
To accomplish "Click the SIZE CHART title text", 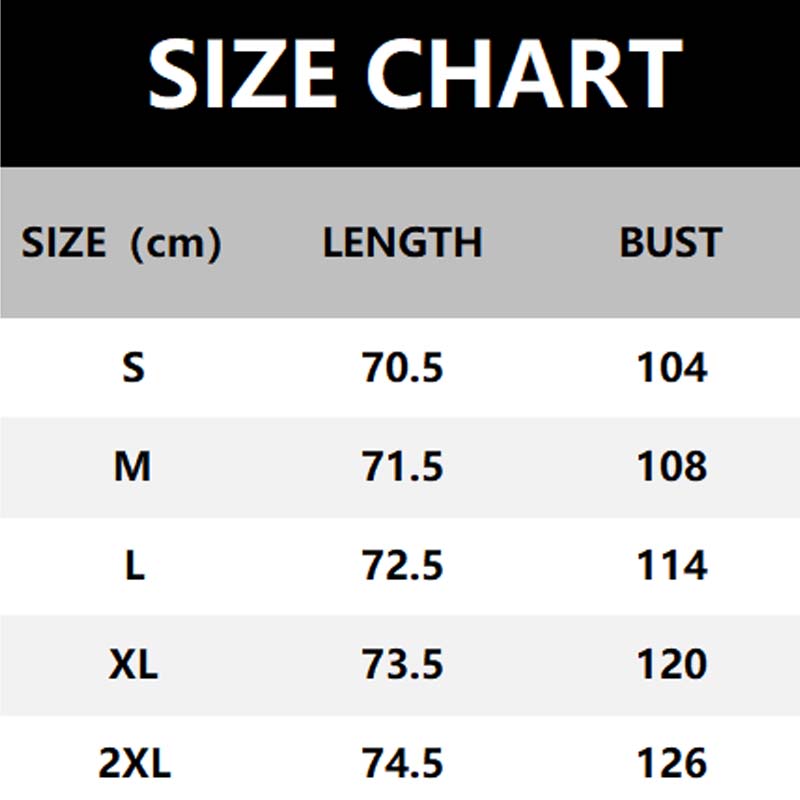I will (414, 74).
